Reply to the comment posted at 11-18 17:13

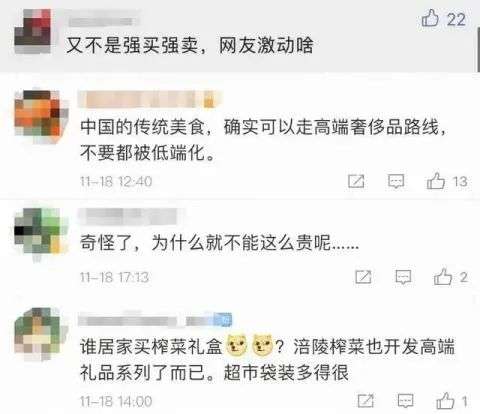click(403, 277)
